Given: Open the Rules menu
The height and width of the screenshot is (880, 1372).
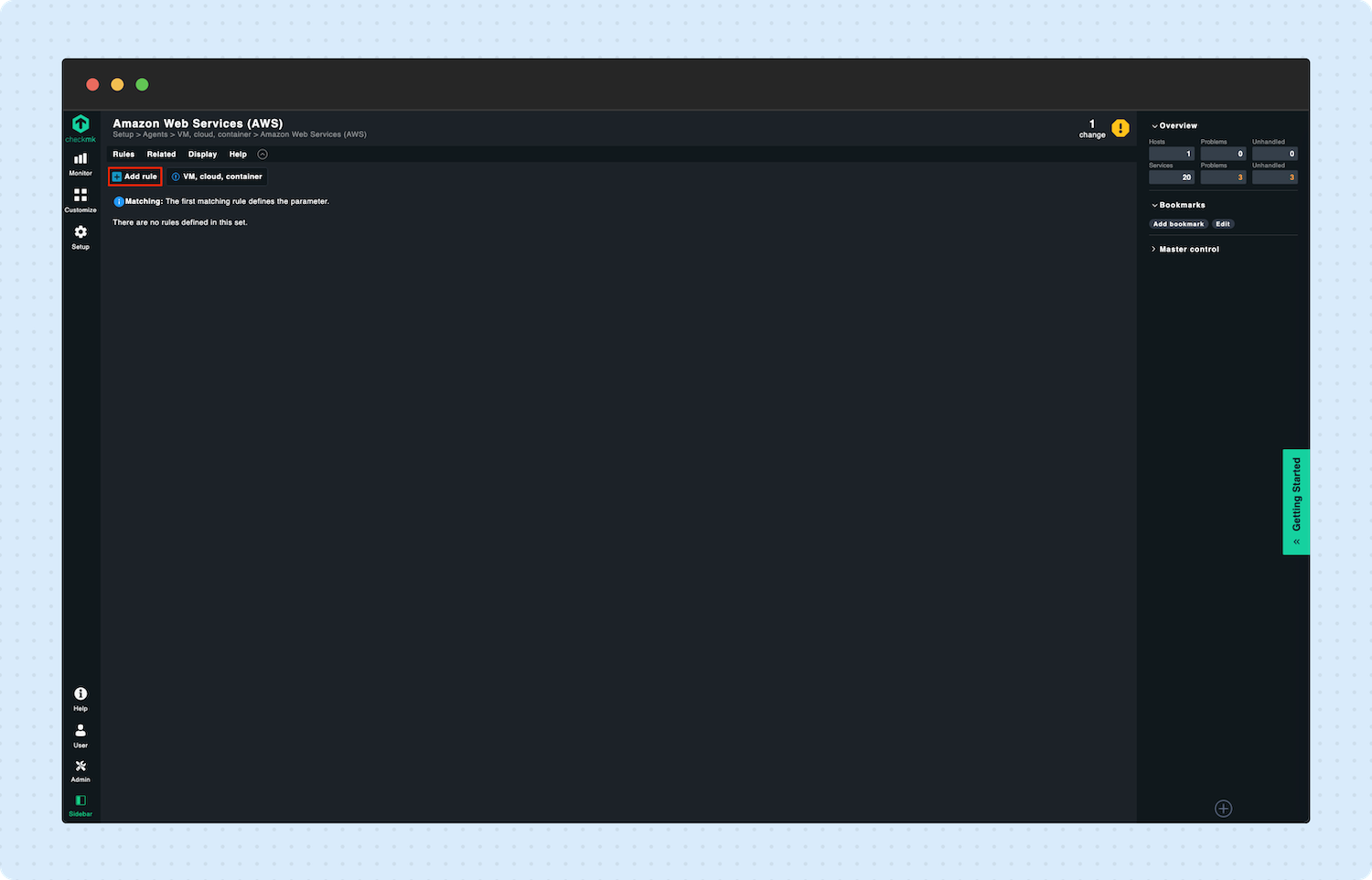Looking at the screenshot, I should click(123, 155).
